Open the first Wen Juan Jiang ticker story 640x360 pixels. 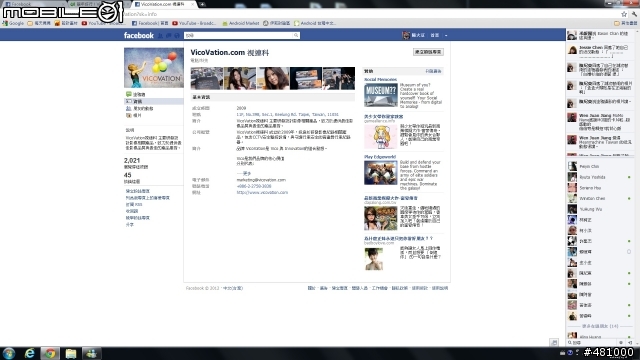coord(600,122)
